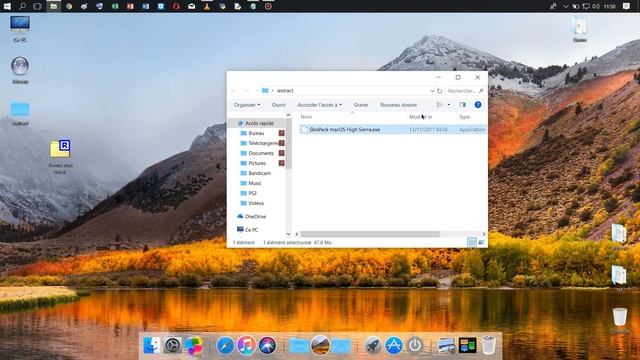Click the power button dock icon

click(x=415, y=345)
